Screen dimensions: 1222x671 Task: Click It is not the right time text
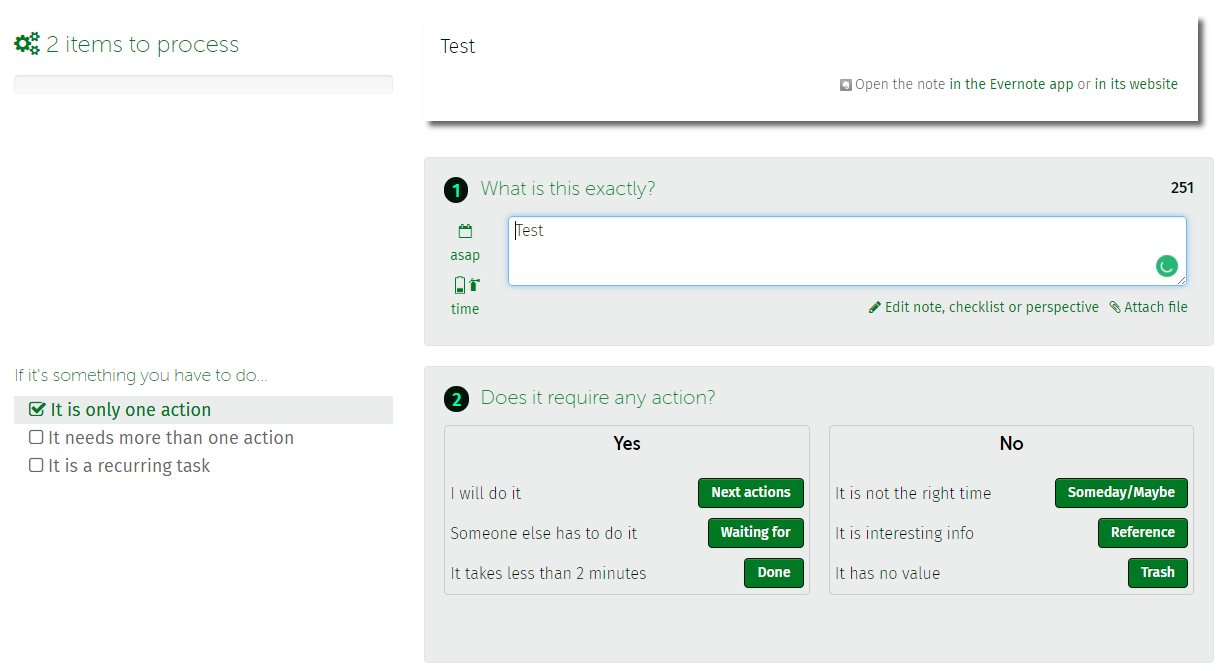[x=913, y=493]
